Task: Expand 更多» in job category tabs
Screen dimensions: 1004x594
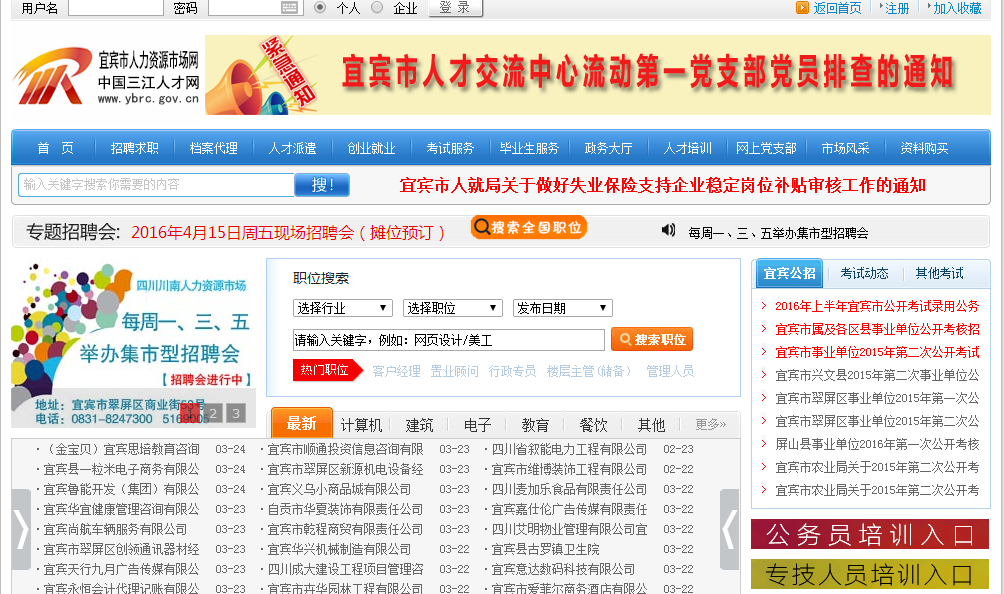Action: click(711, 424)
